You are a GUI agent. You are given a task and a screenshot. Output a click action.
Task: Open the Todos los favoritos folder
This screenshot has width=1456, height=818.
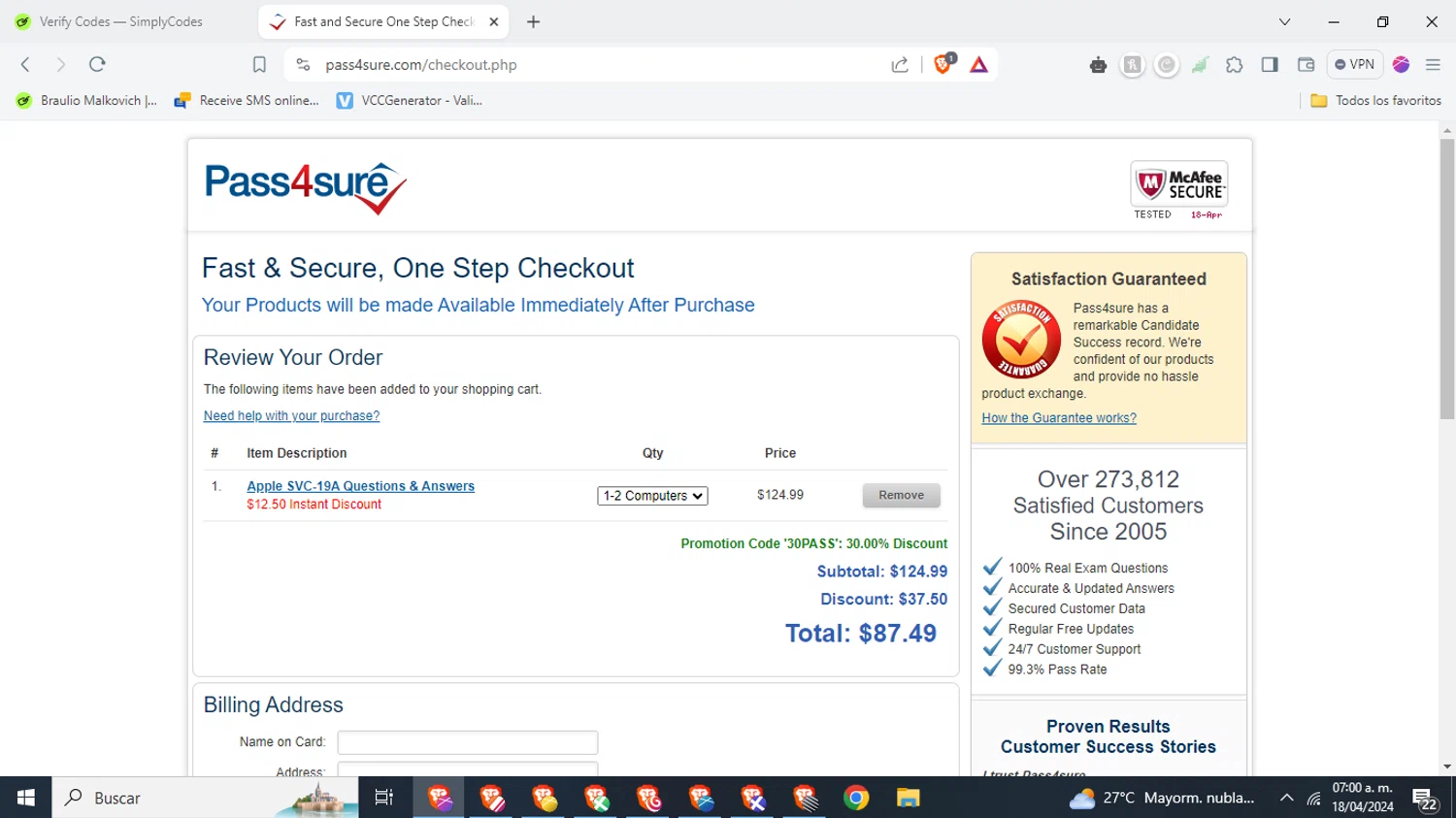[1375, 100]
